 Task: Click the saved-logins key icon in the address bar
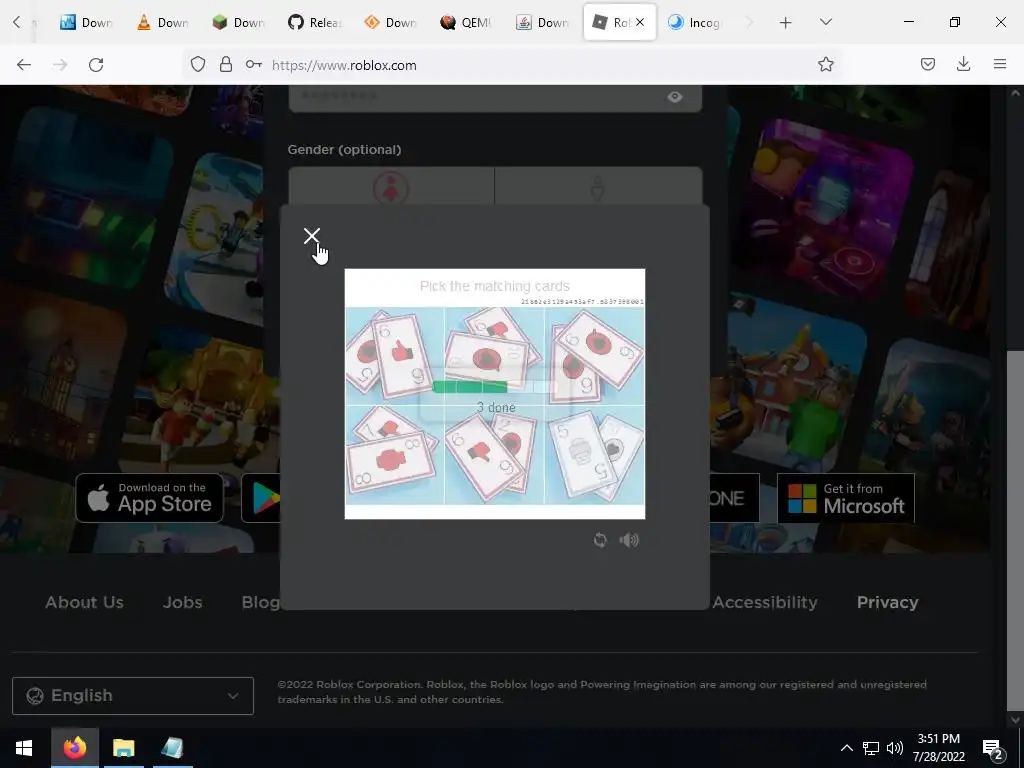pyautogui.click(x=253, y=65)
